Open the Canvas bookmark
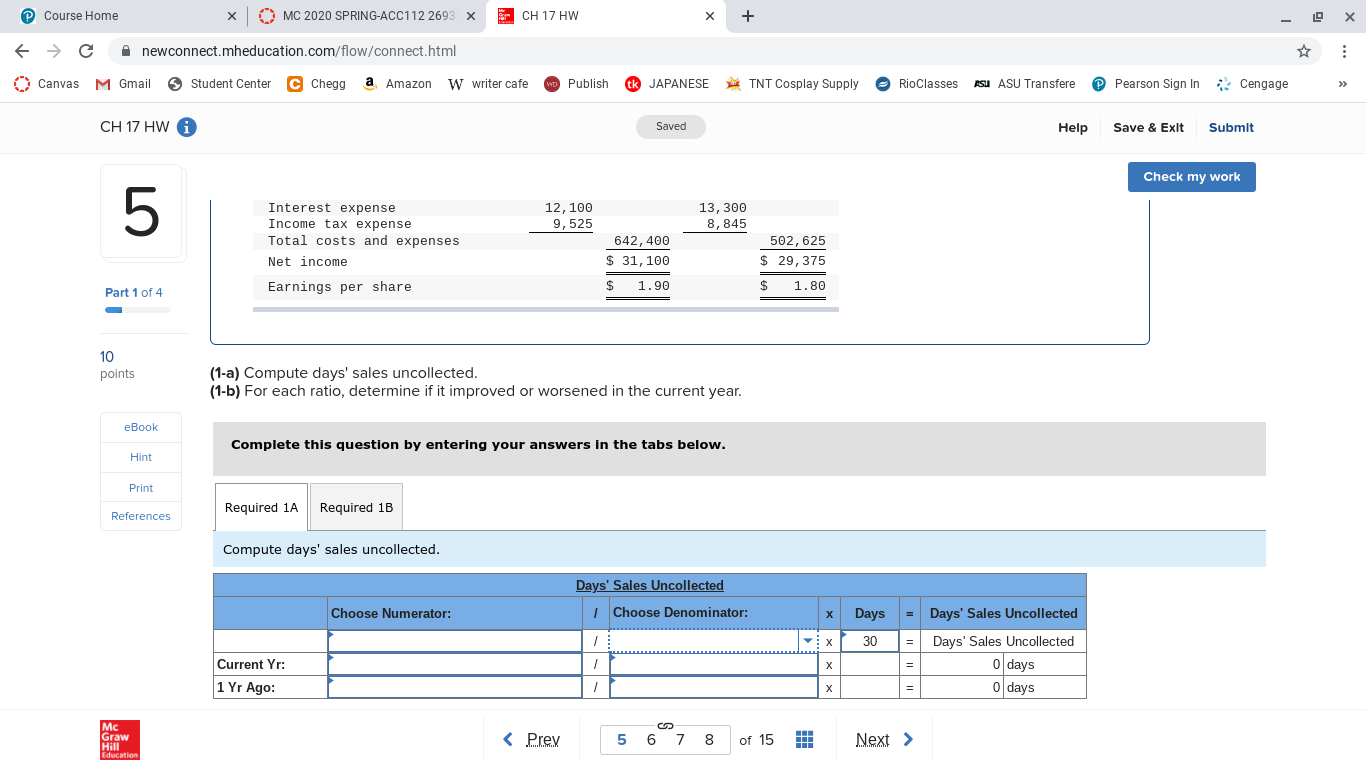 pyautogui.click(x=46, y=84)
